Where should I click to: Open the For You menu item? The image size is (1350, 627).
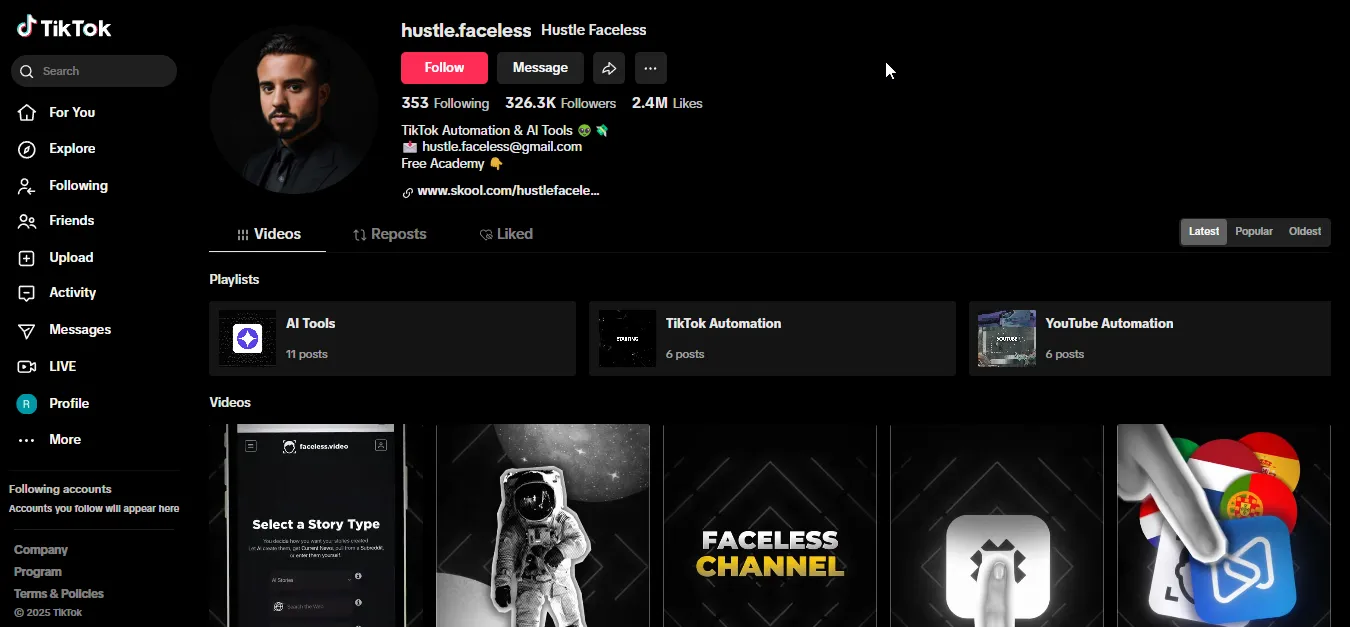(72, 112)
